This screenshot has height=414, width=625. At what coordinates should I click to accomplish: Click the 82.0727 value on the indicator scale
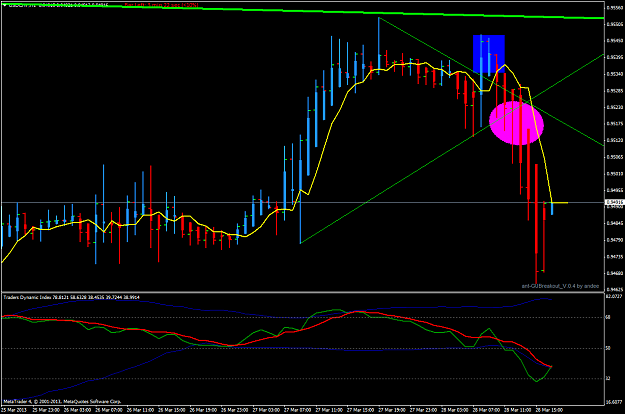click(615, 297)
